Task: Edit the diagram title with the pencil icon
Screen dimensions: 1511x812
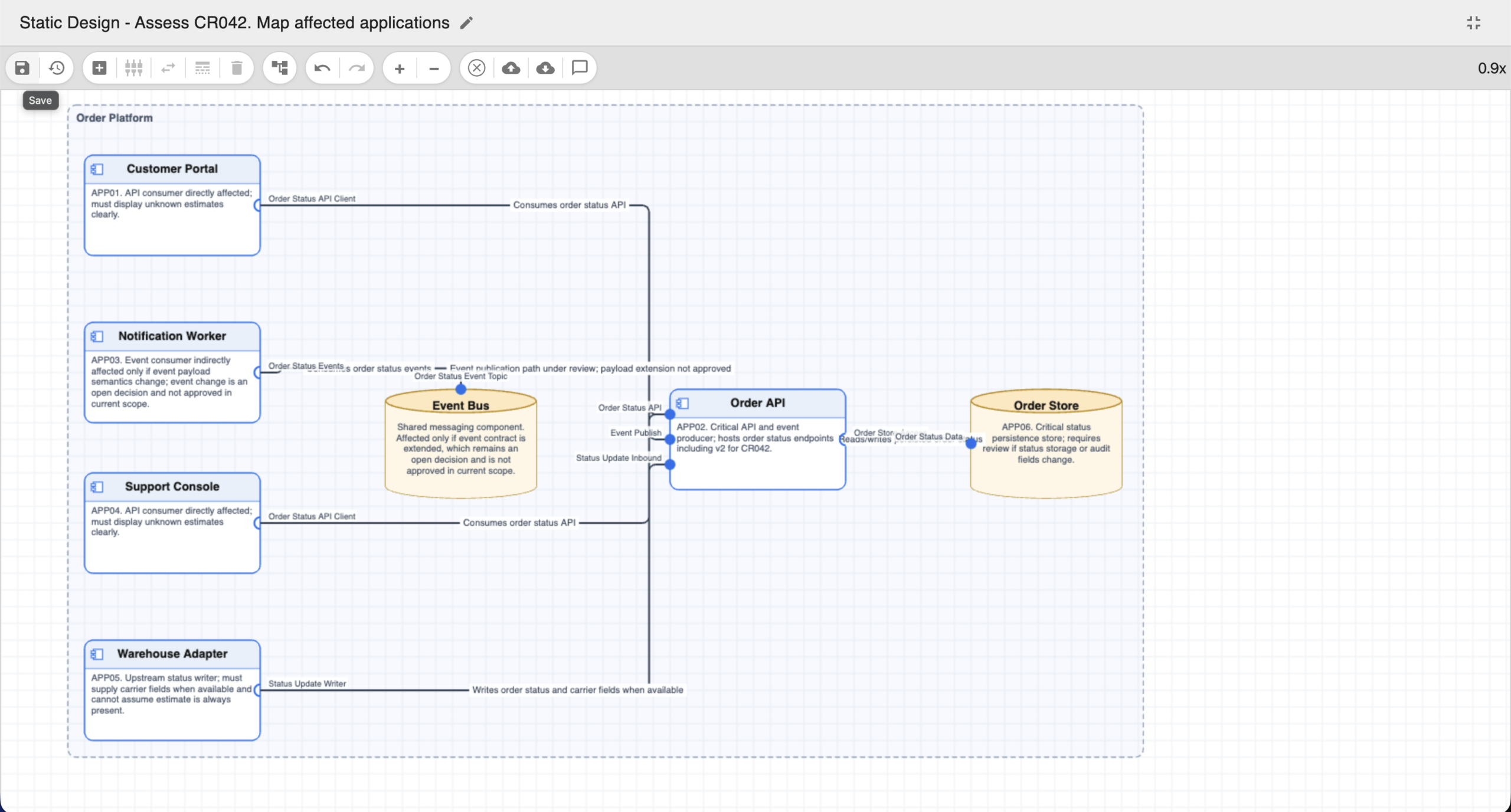Action: [x=467, y=23]
